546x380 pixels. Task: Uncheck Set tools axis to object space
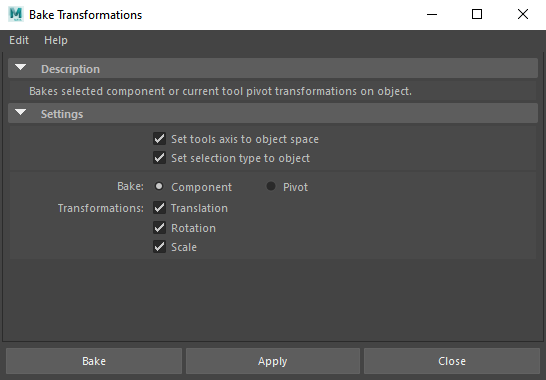tap(159, 139)
